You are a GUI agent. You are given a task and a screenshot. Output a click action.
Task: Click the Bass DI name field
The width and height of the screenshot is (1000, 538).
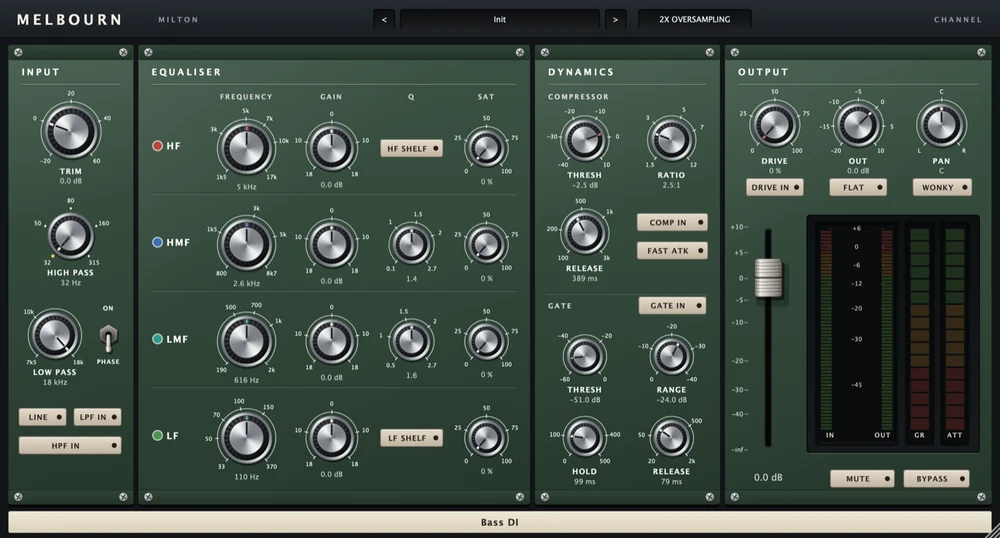(499, 522)
